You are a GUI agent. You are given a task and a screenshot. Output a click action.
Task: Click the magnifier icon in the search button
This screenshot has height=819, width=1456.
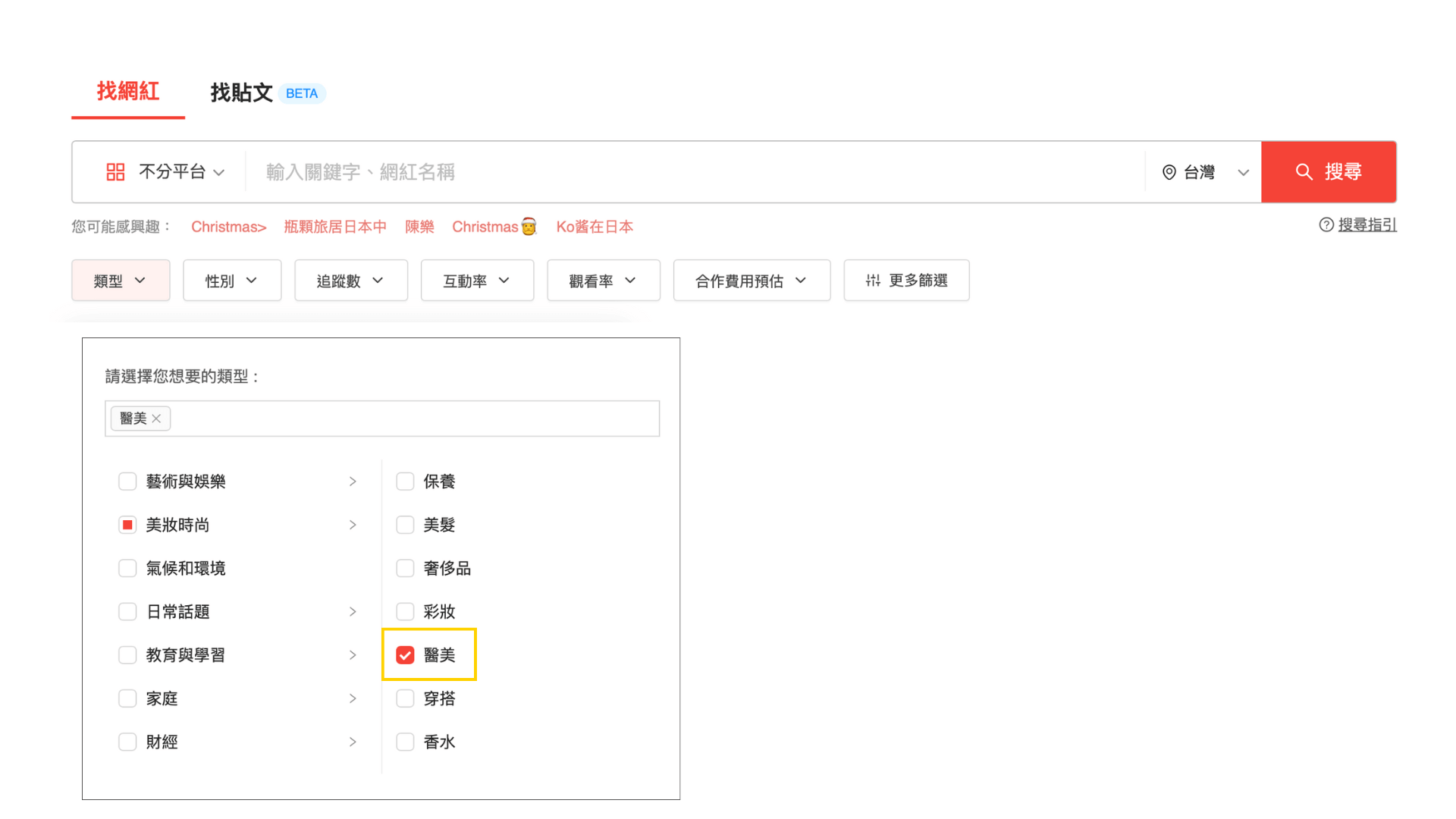click(1304, 172)
